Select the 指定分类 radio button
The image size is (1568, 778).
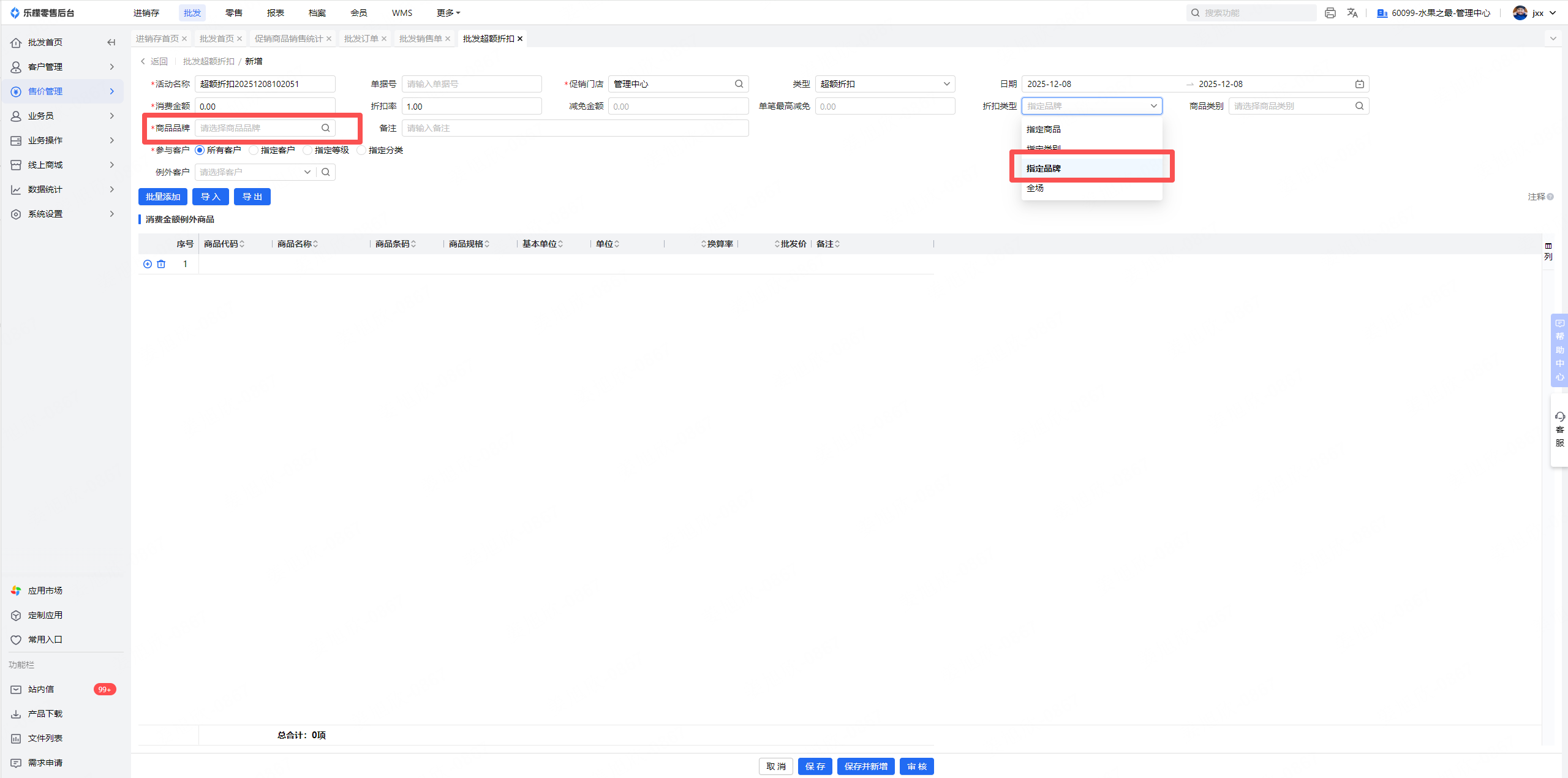[x=361, y=150]
